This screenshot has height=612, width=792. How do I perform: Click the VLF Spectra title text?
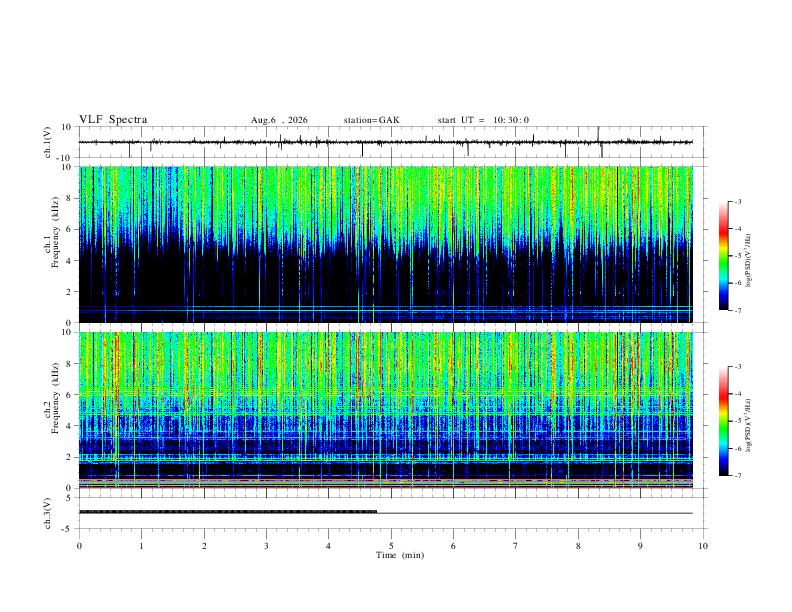pos(113,120)
